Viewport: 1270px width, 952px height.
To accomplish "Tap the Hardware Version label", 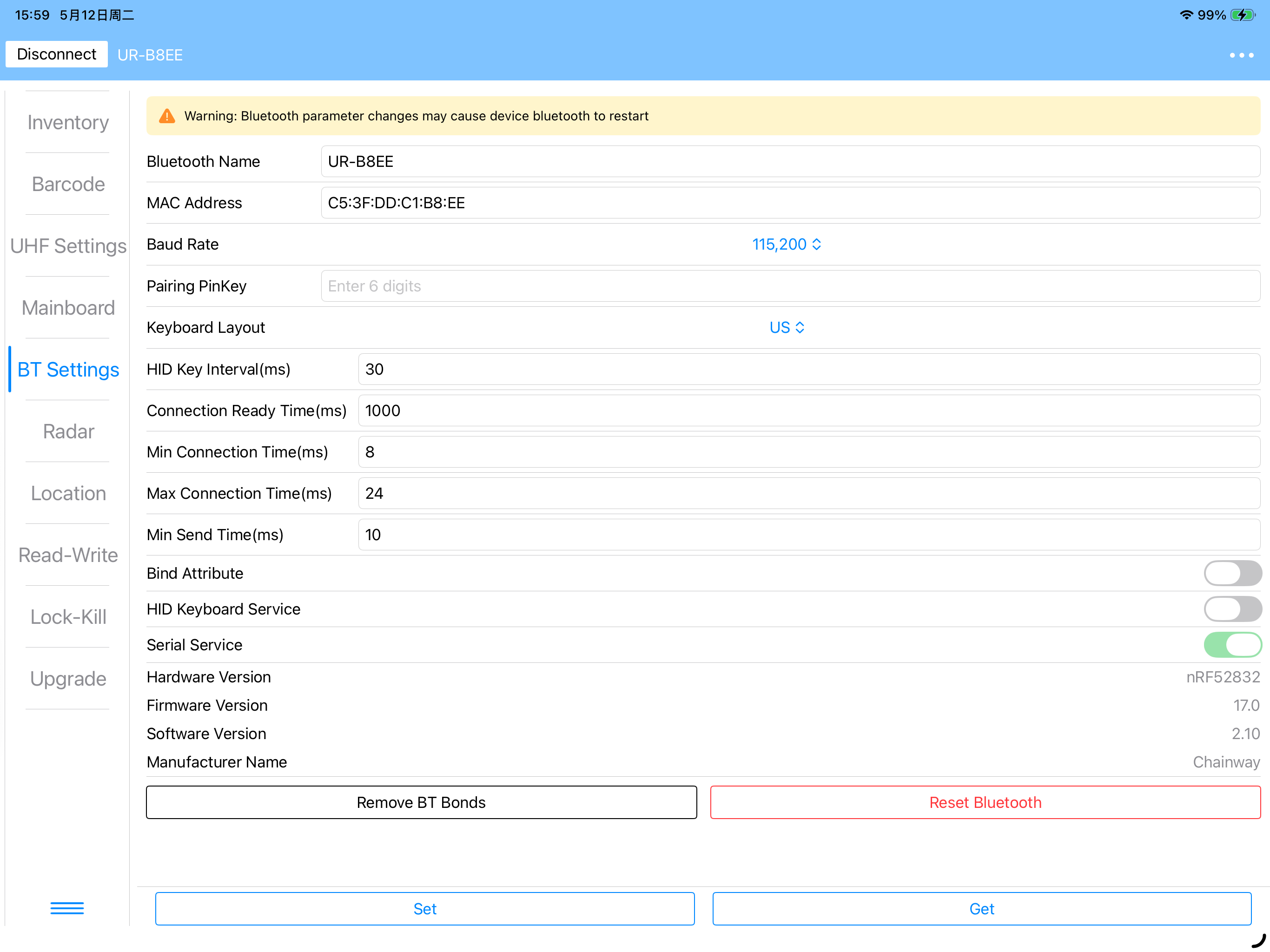I will (208, 677).
